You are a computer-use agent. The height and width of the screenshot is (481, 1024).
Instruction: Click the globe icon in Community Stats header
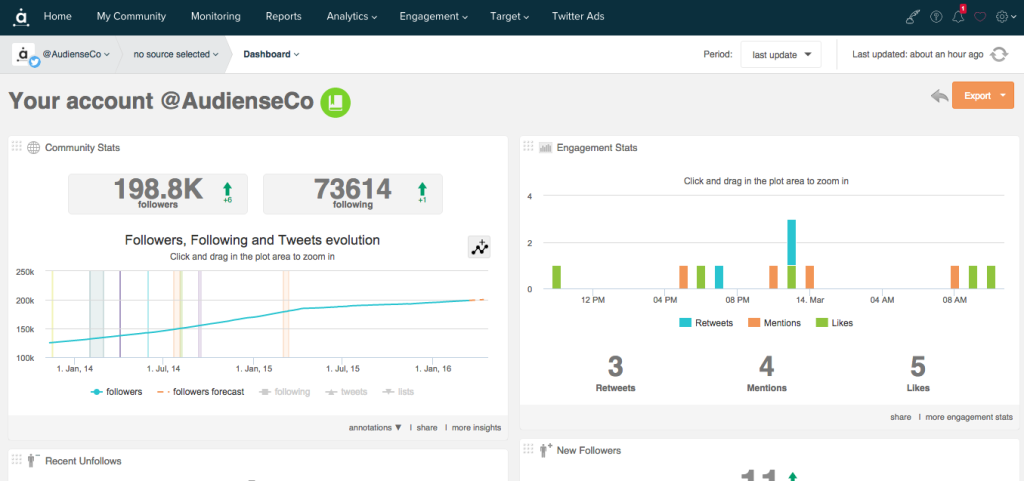pyautogui.click(x=33, y=147)
